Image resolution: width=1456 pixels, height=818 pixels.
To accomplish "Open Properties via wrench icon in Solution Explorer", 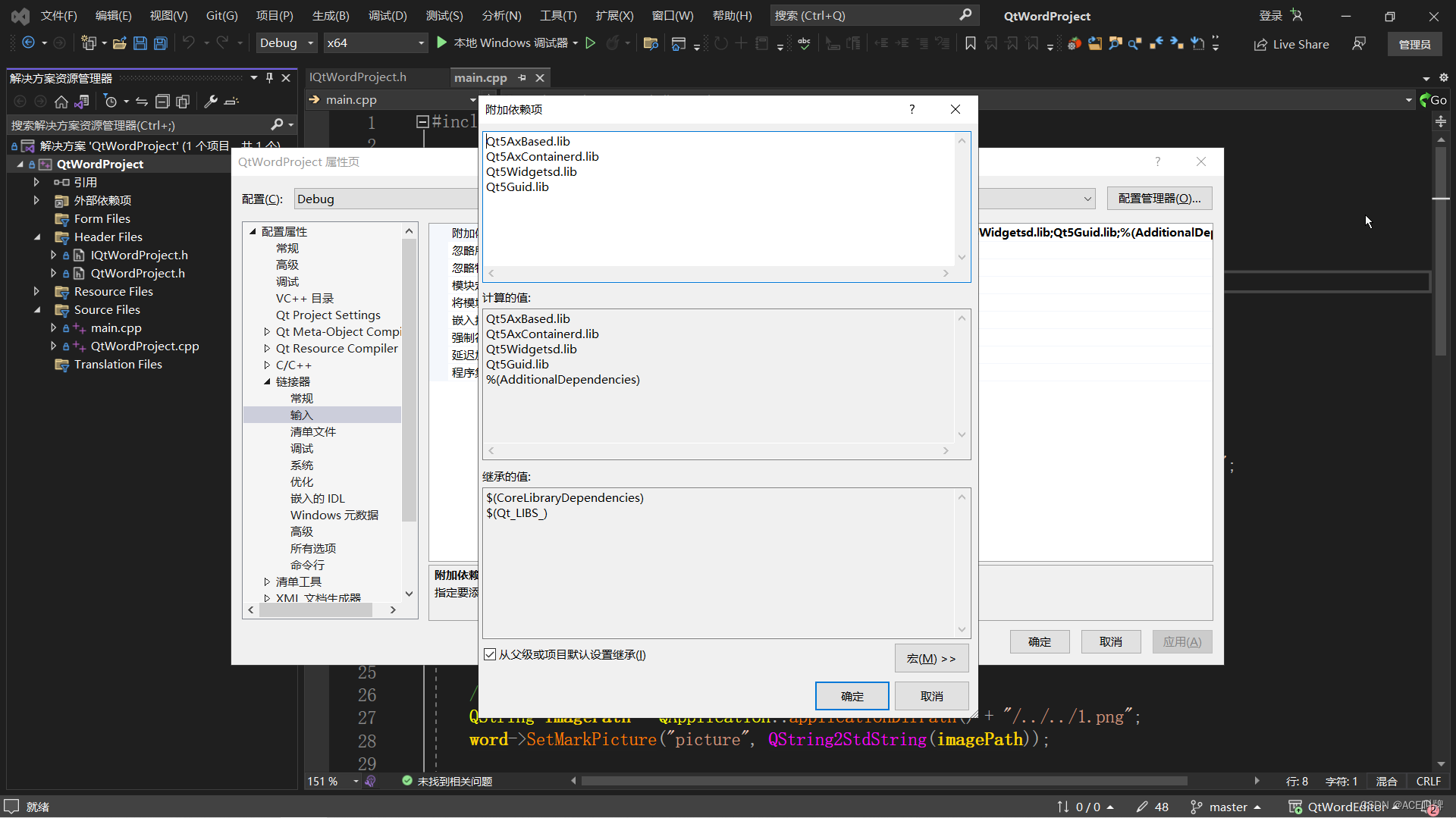I will (x=210, y=101).
